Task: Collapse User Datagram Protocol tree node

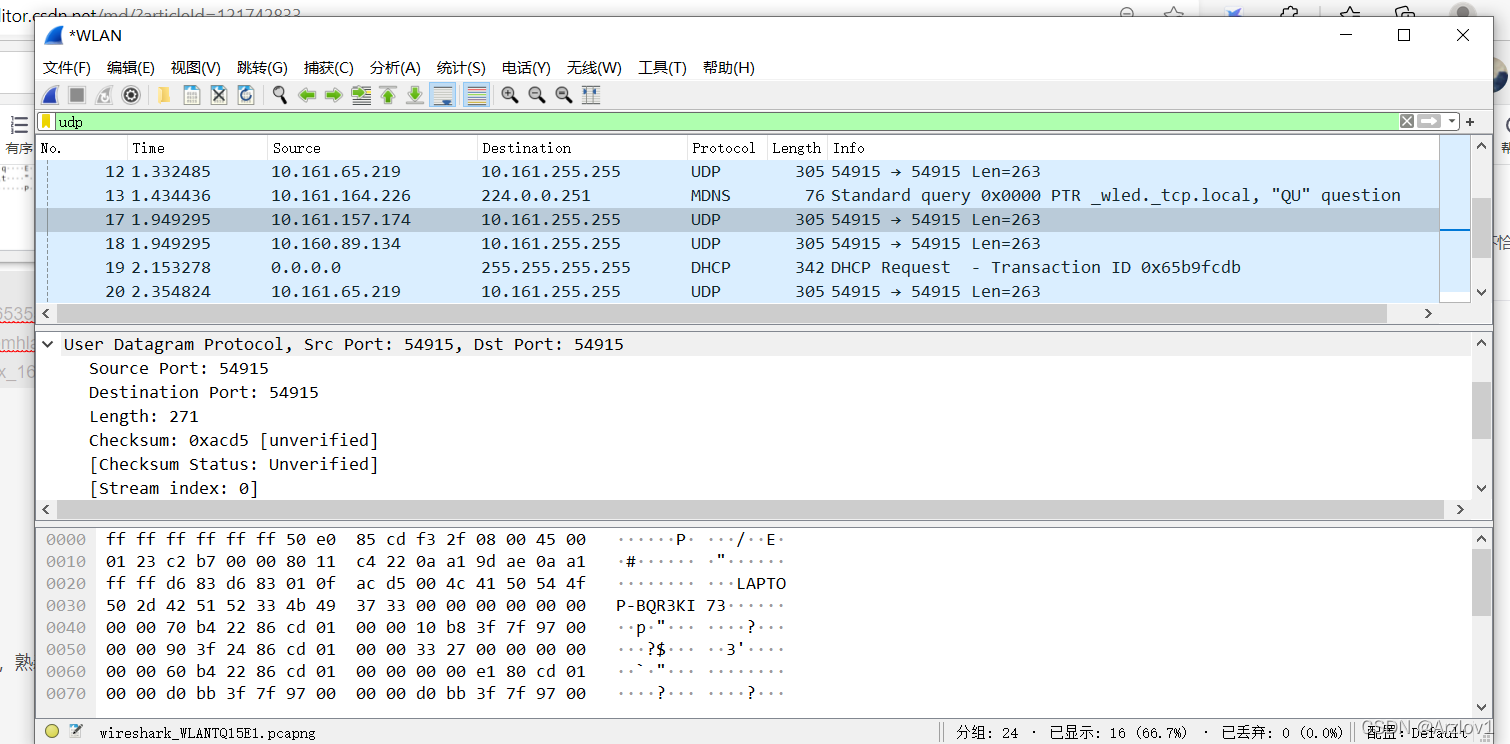Action: pos(48,344)
